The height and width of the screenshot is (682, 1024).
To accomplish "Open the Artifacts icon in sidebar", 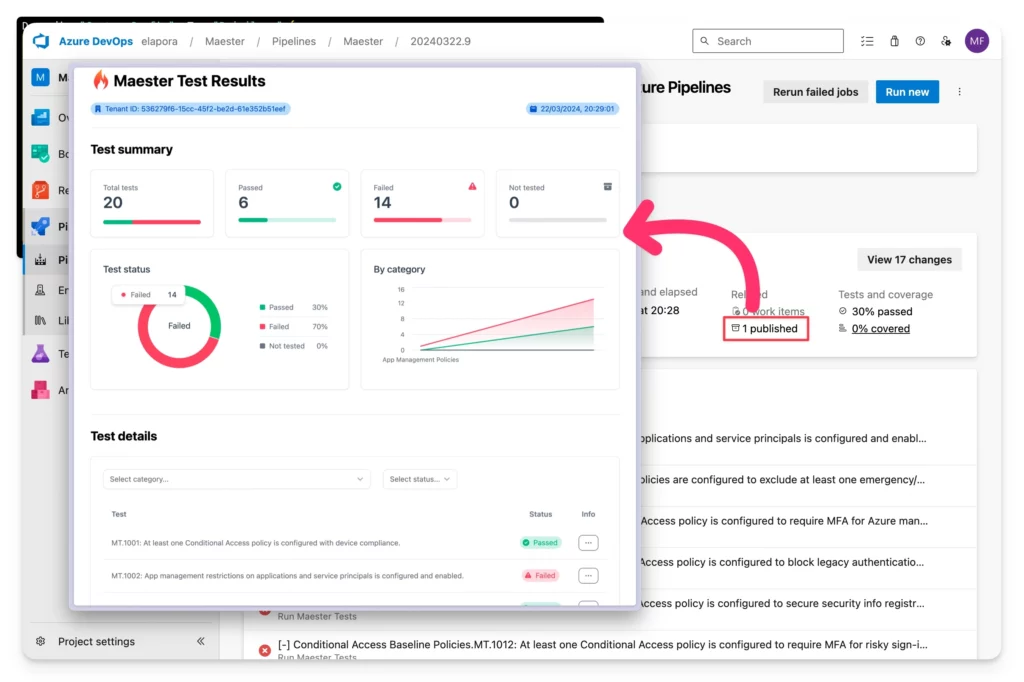I will pyautogui.click(x=40, y=390).
